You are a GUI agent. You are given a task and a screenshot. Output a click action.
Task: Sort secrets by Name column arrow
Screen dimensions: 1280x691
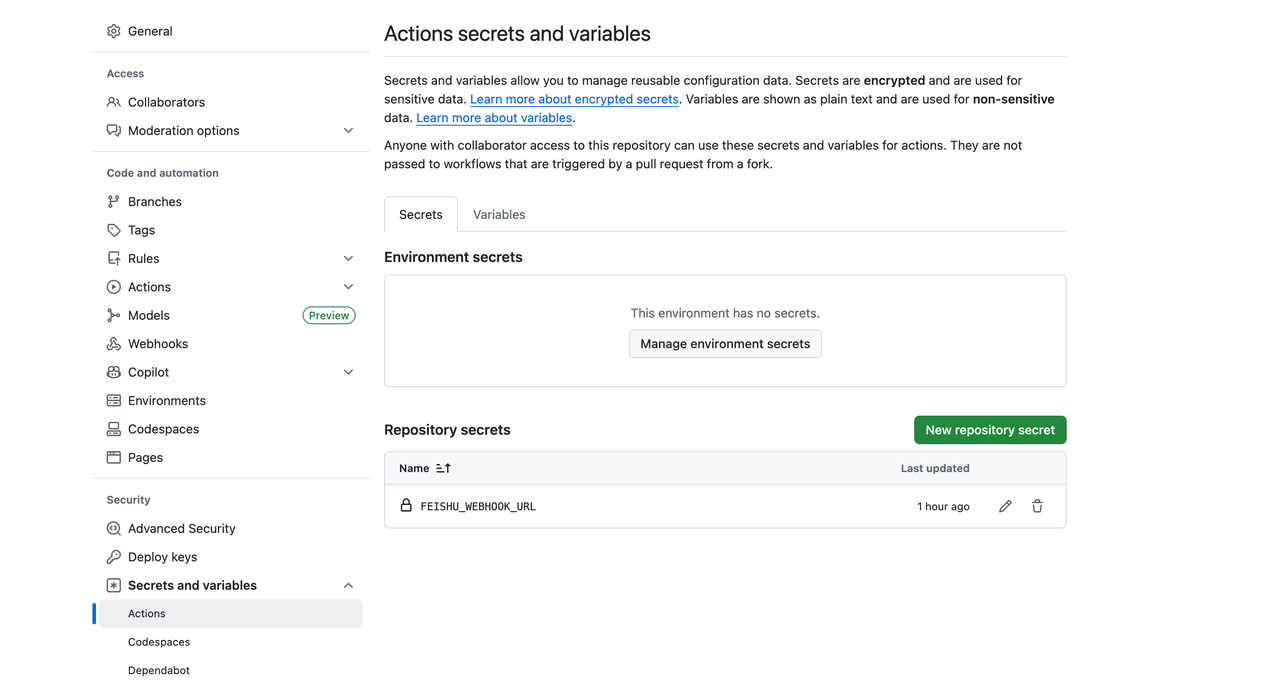[x=443, y=468]
